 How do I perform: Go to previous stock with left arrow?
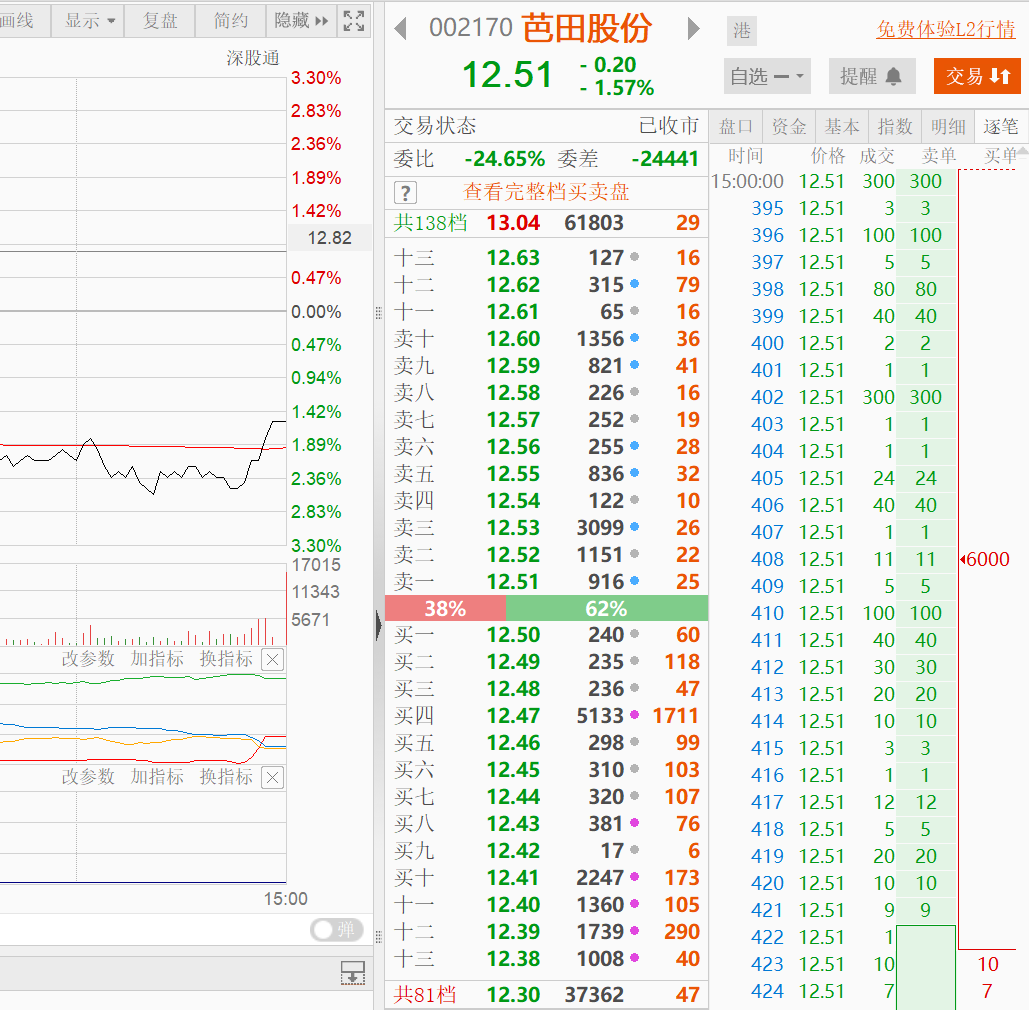tap(401, 29)
